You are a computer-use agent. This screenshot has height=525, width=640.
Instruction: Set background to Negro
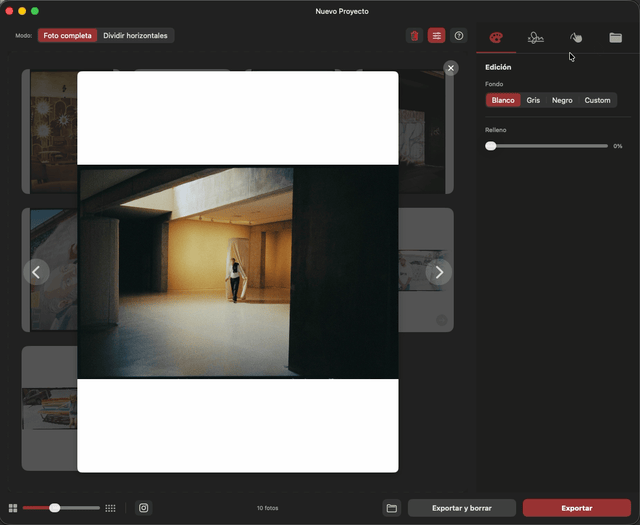(562, 100)
